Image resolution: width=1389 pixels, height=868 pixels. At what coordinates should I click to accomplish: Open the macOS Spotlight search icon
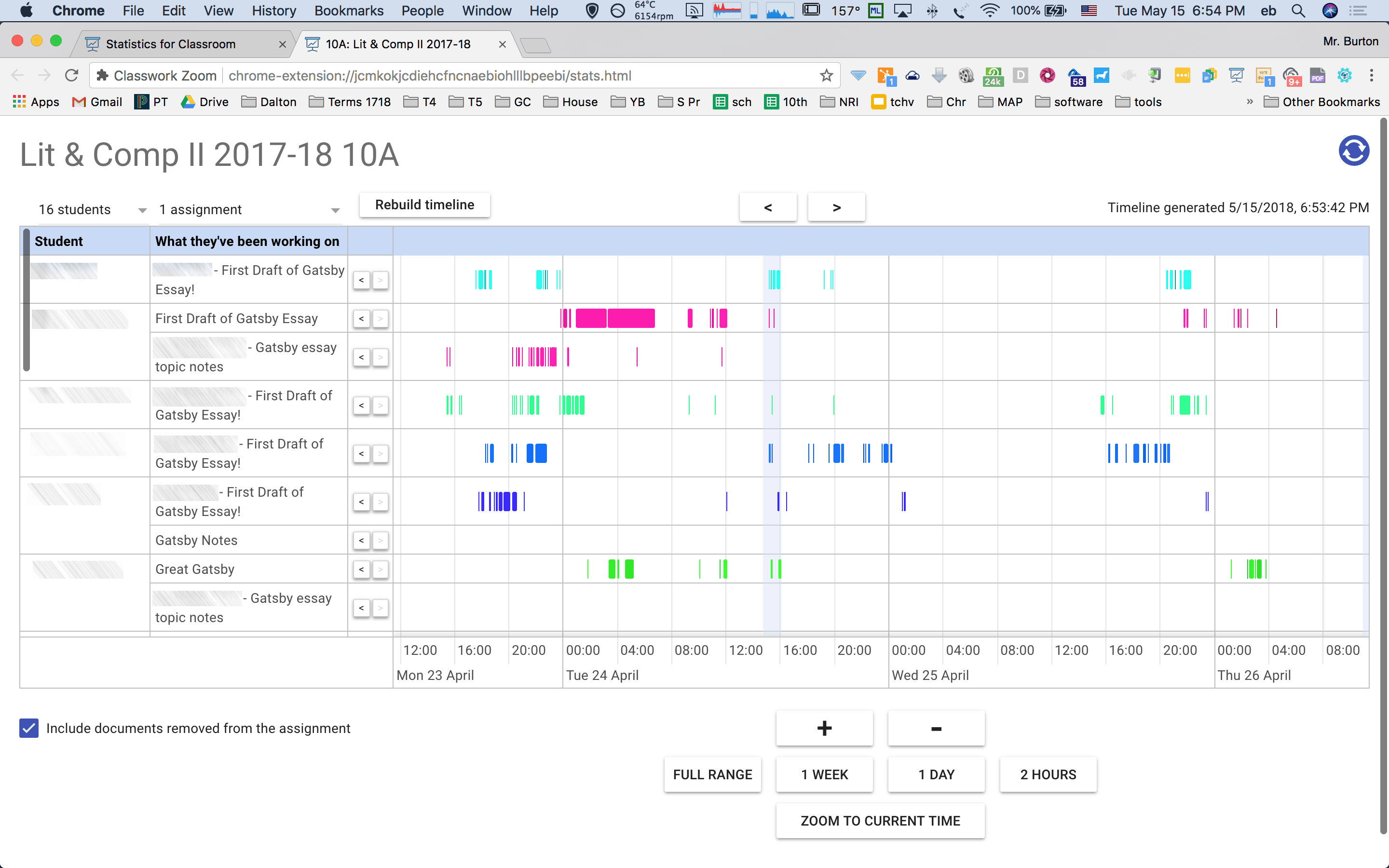(x=1298, y=10)
